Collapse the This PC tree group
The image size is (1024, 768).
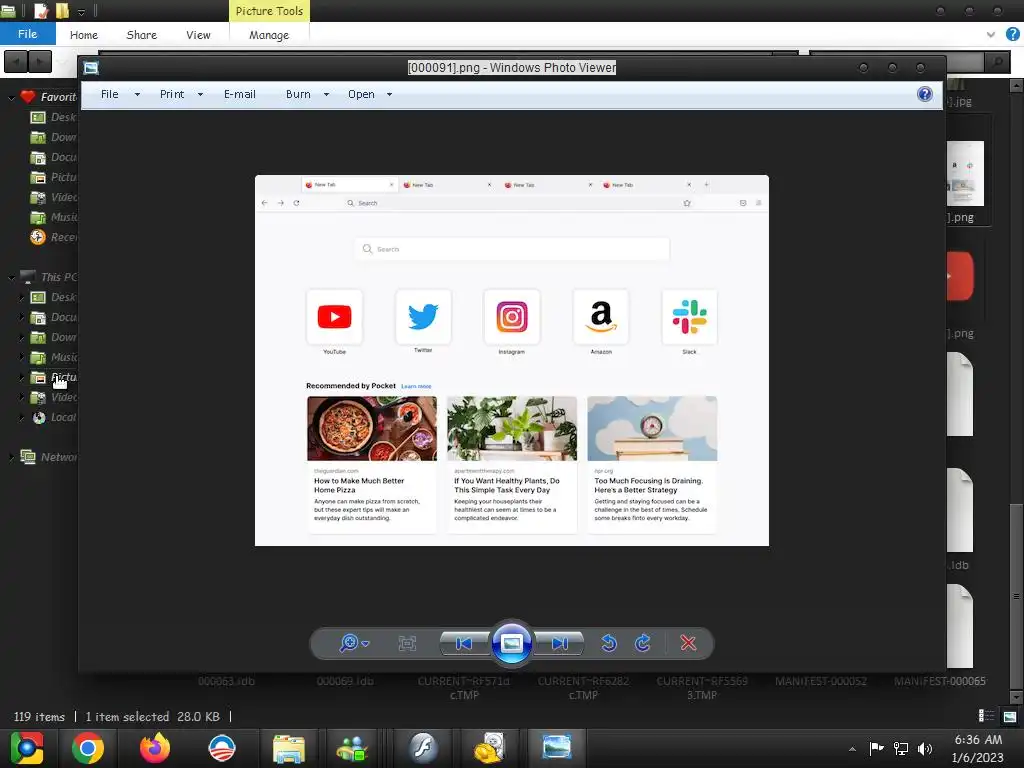(11, 278)
